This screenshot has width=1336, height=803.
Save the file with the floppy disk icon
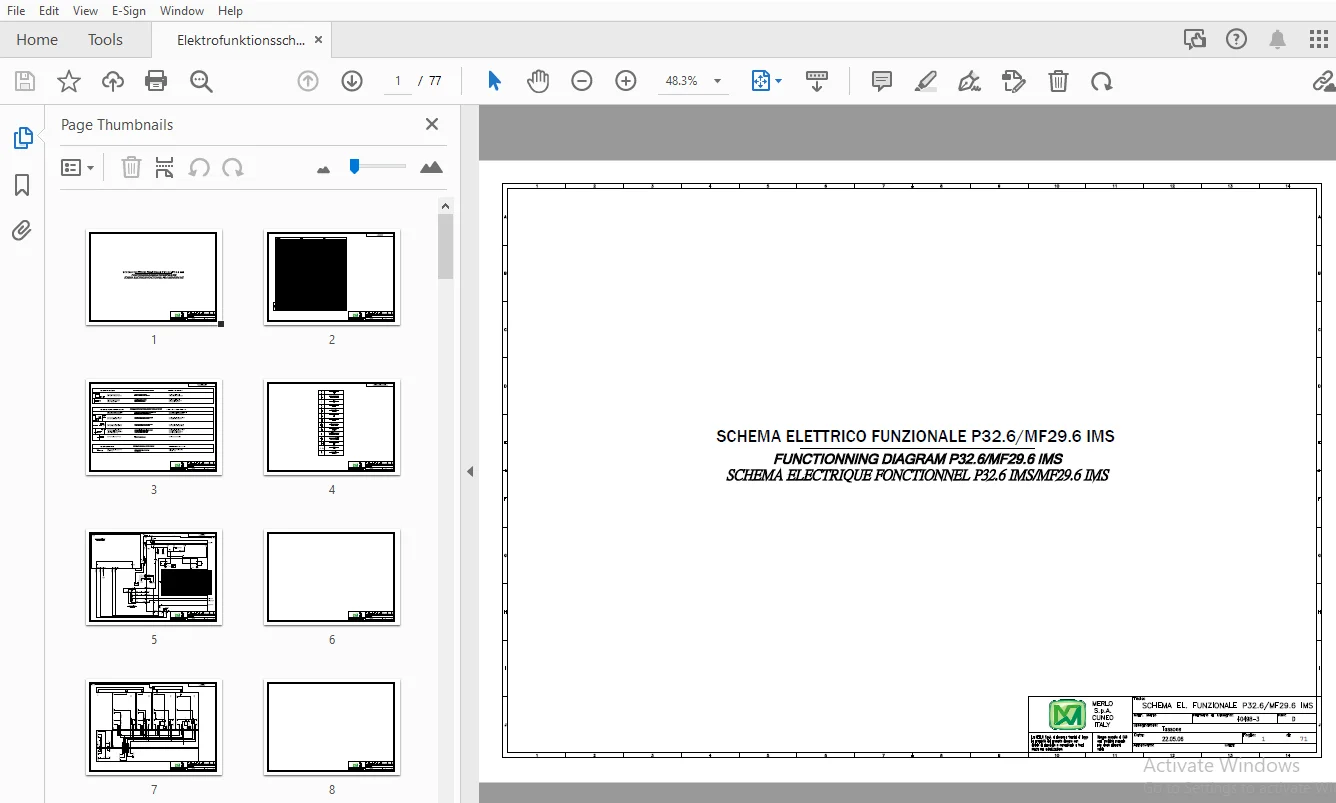(25, 82)
